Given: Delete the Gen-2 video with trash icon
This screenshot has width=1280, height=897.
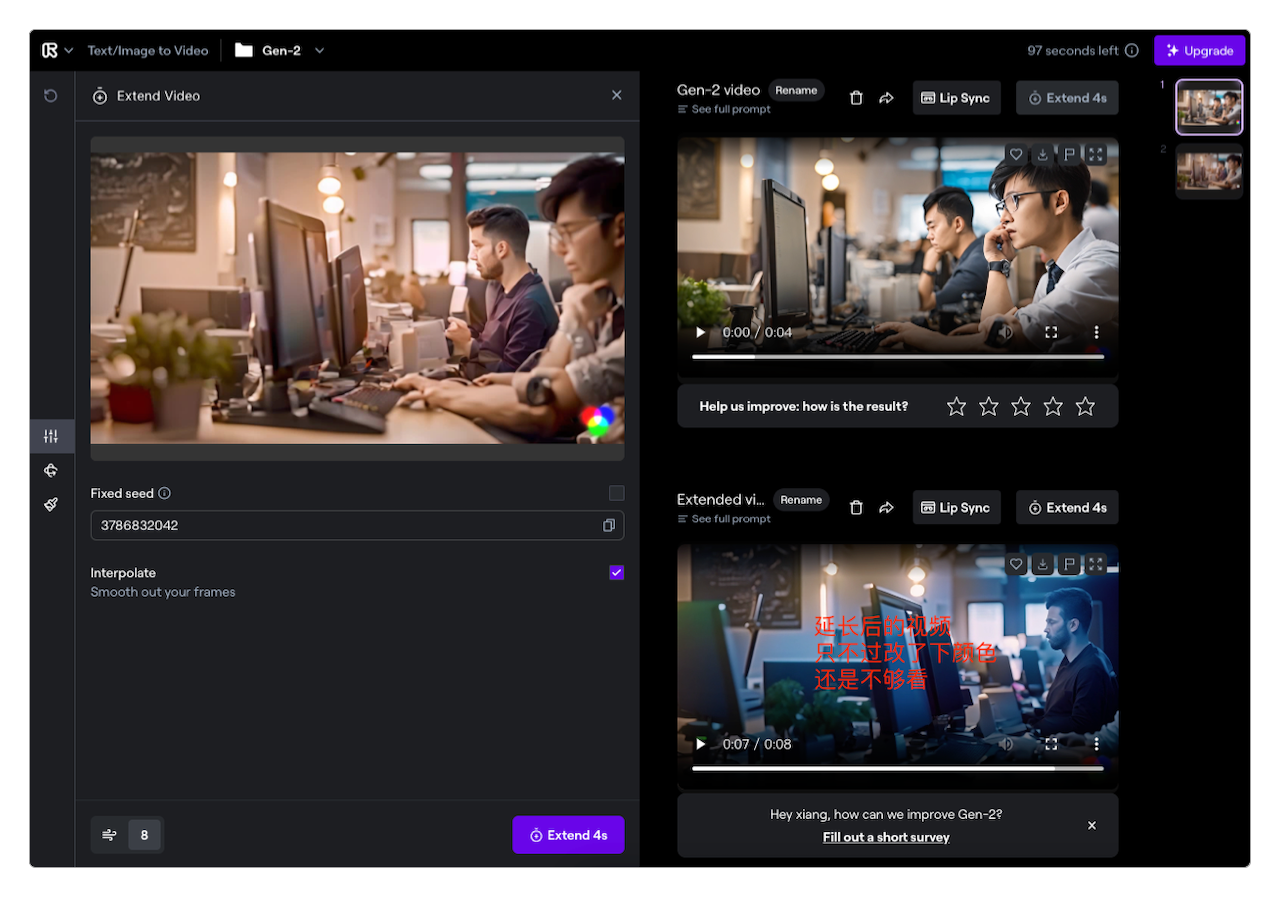Looking at the screenshot, I should pos(856,98).
